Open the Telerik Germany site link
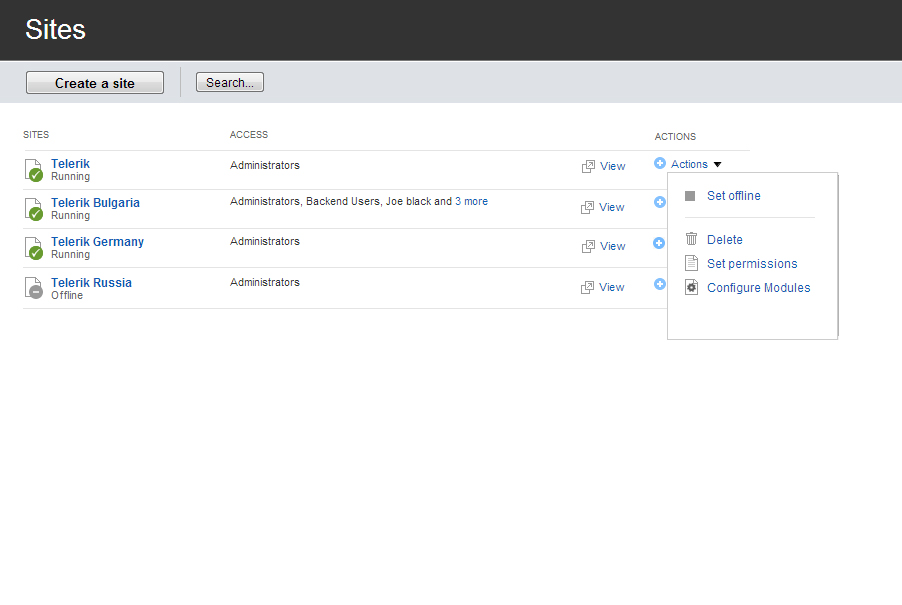The width and height of the screenshot is (902, 605). pos(97,242)
